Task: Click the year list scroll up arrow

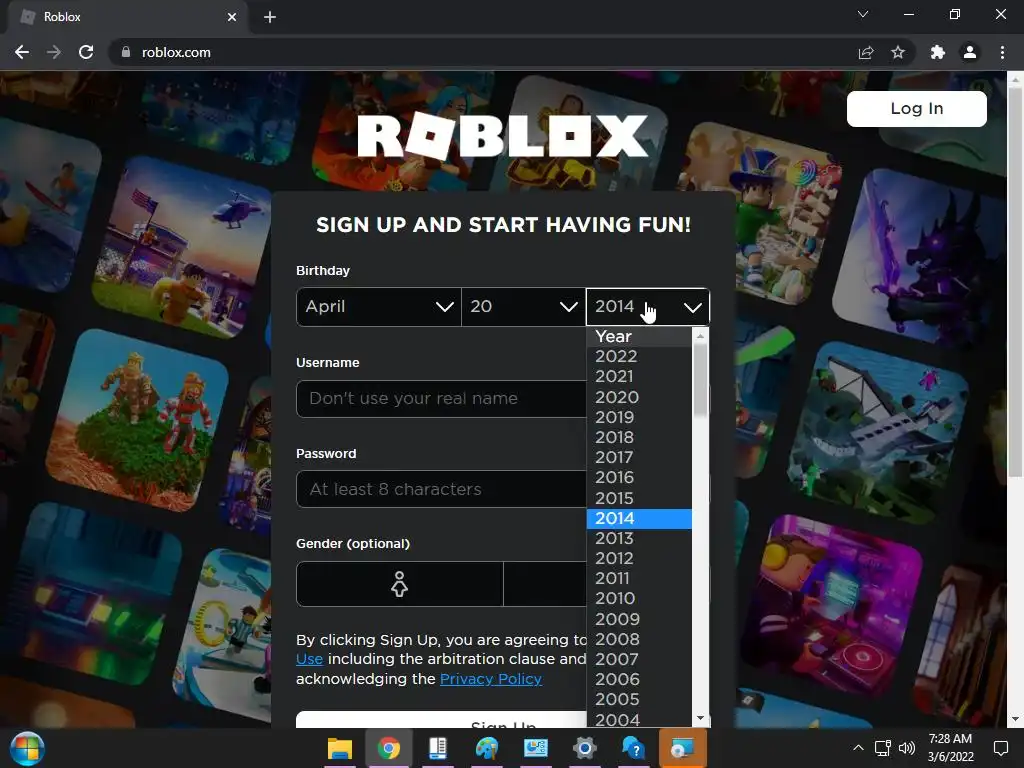Action: (700, 336)
